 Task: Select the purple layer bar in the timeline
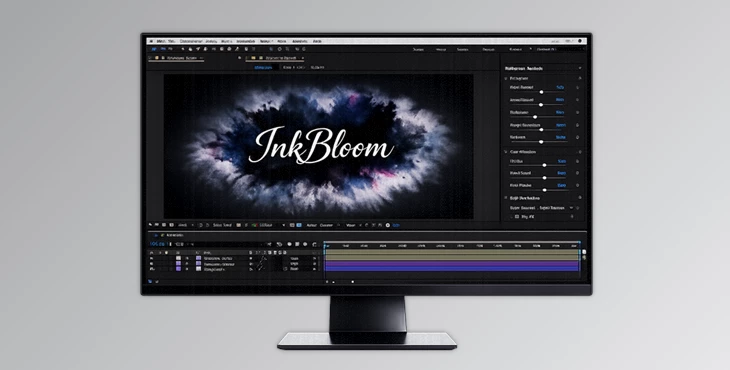[452, 263]
